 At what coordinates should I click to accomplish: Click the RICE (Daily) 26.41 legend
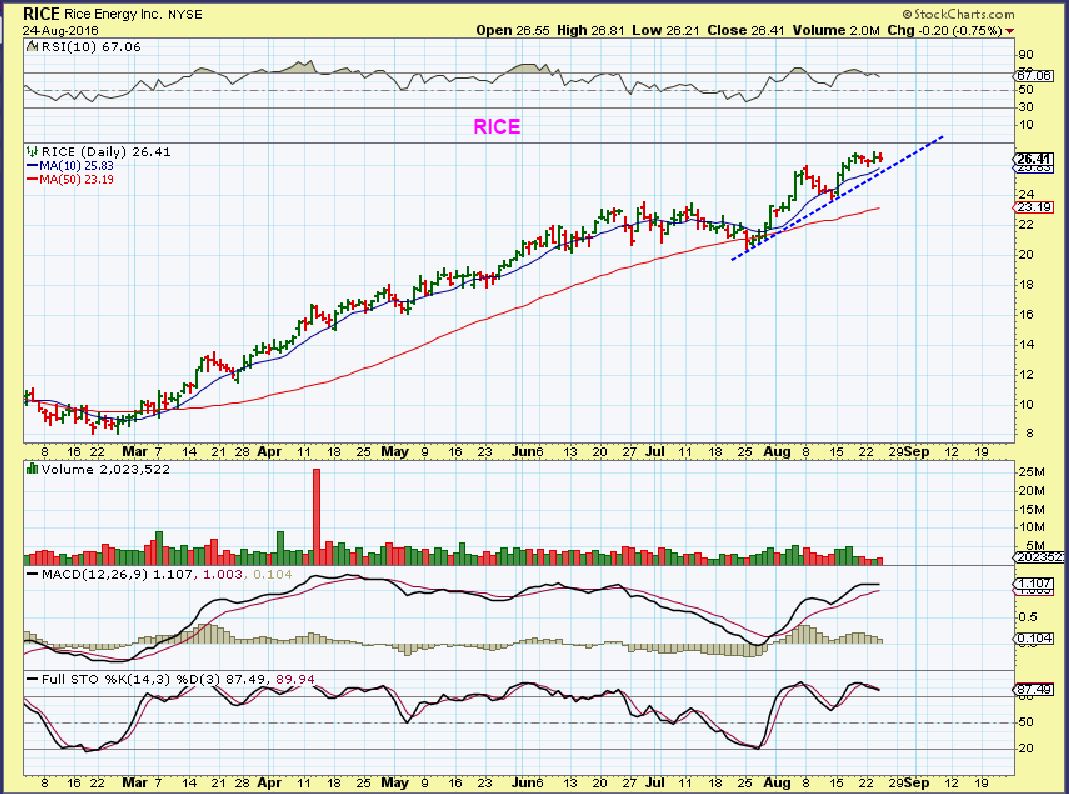coord(106,152)
